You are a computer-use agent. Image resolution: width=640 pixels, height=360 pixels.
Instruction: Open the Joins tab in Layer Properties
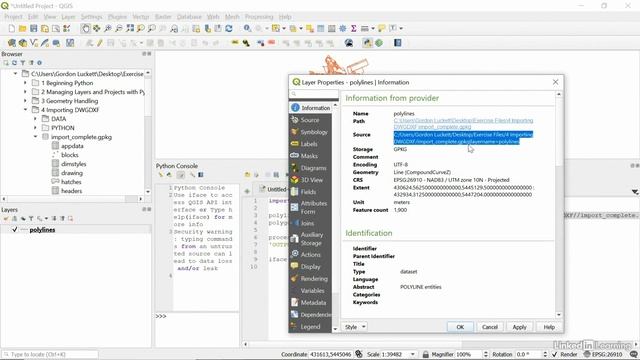click(311, 223)
